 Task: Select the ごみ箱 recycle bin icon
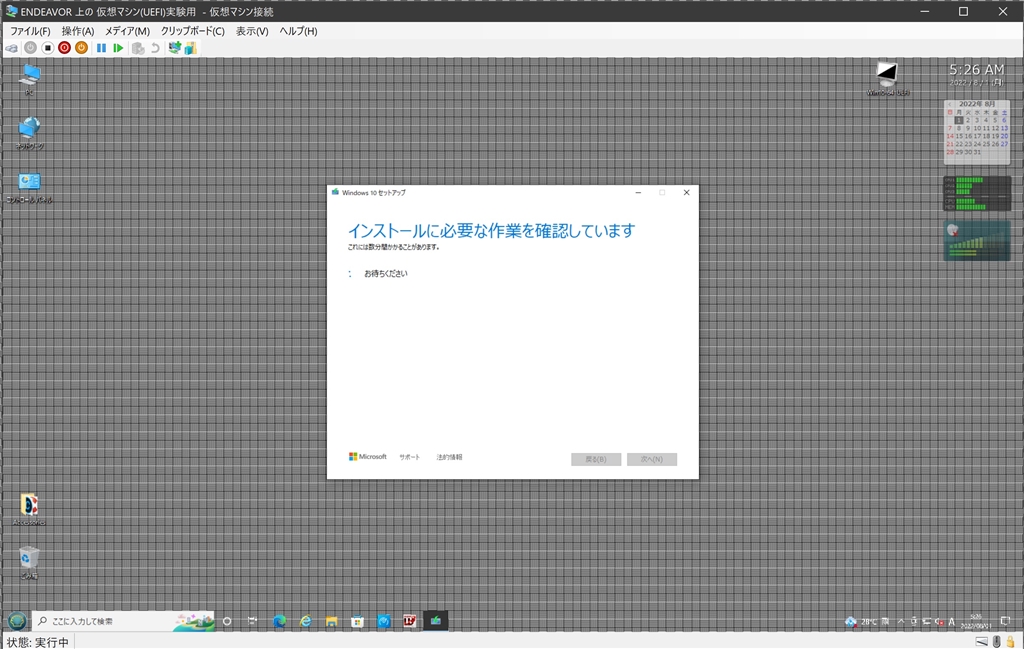pos(29,563)
